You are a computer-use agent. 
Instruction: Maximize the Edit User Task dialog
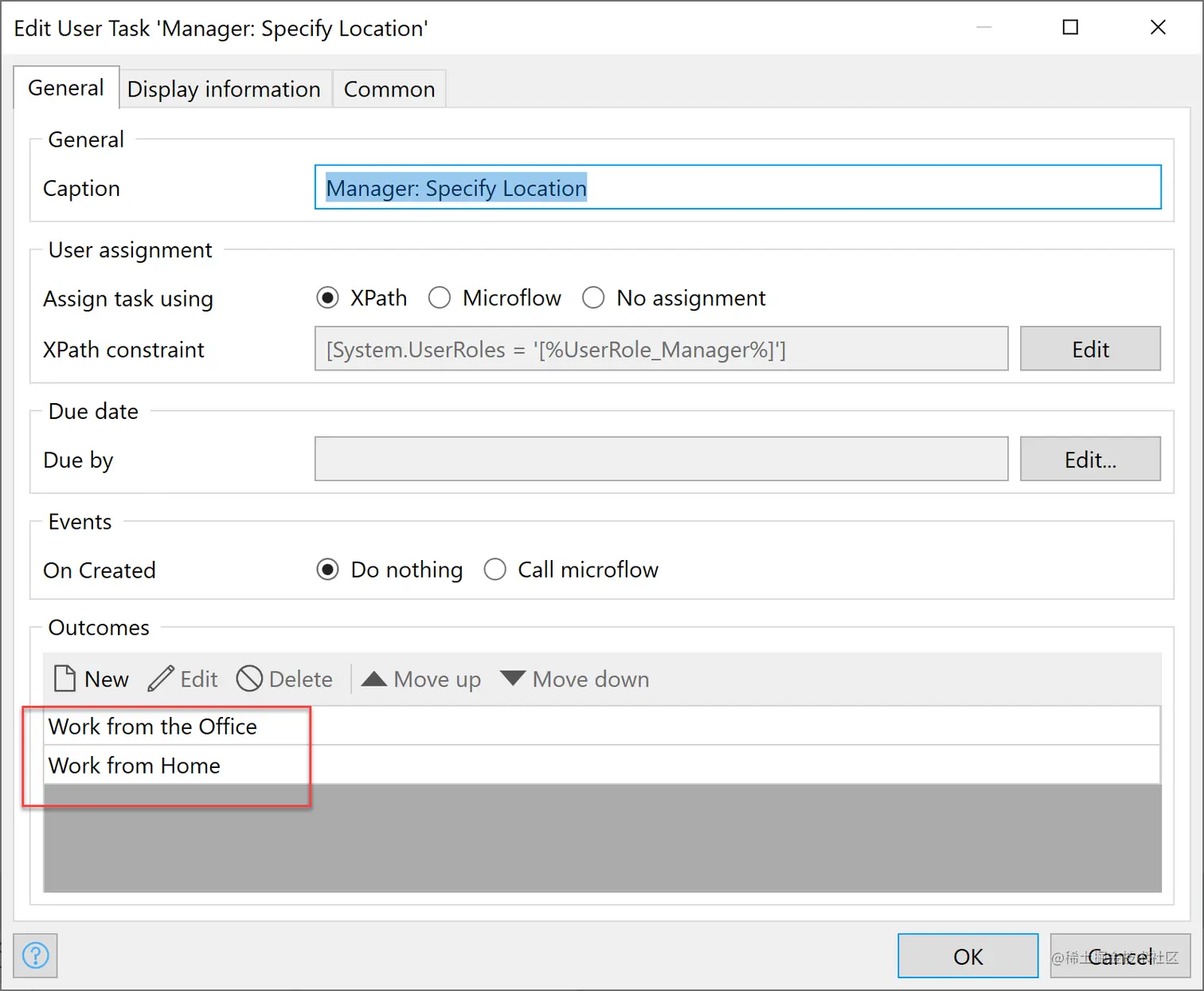(x=1070, y=28)
